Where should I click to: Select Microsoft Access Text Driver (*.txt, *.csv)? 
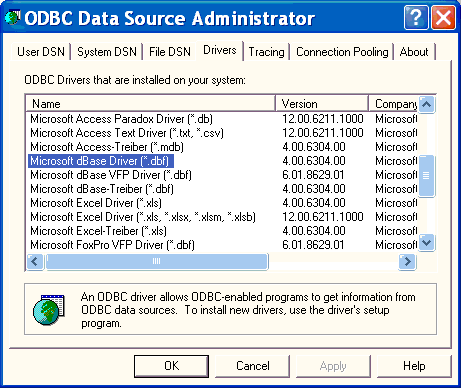127,133
